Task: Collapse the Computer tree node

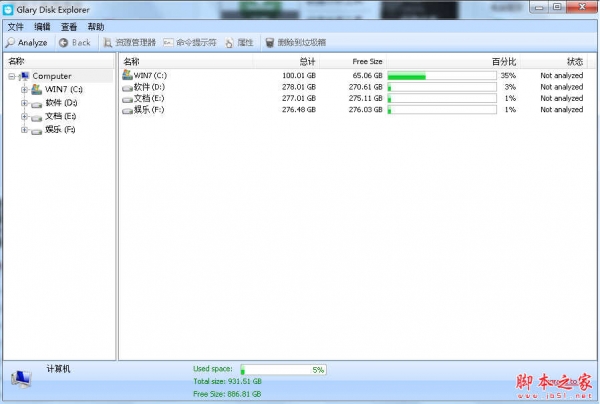Action: pos(12,77)
